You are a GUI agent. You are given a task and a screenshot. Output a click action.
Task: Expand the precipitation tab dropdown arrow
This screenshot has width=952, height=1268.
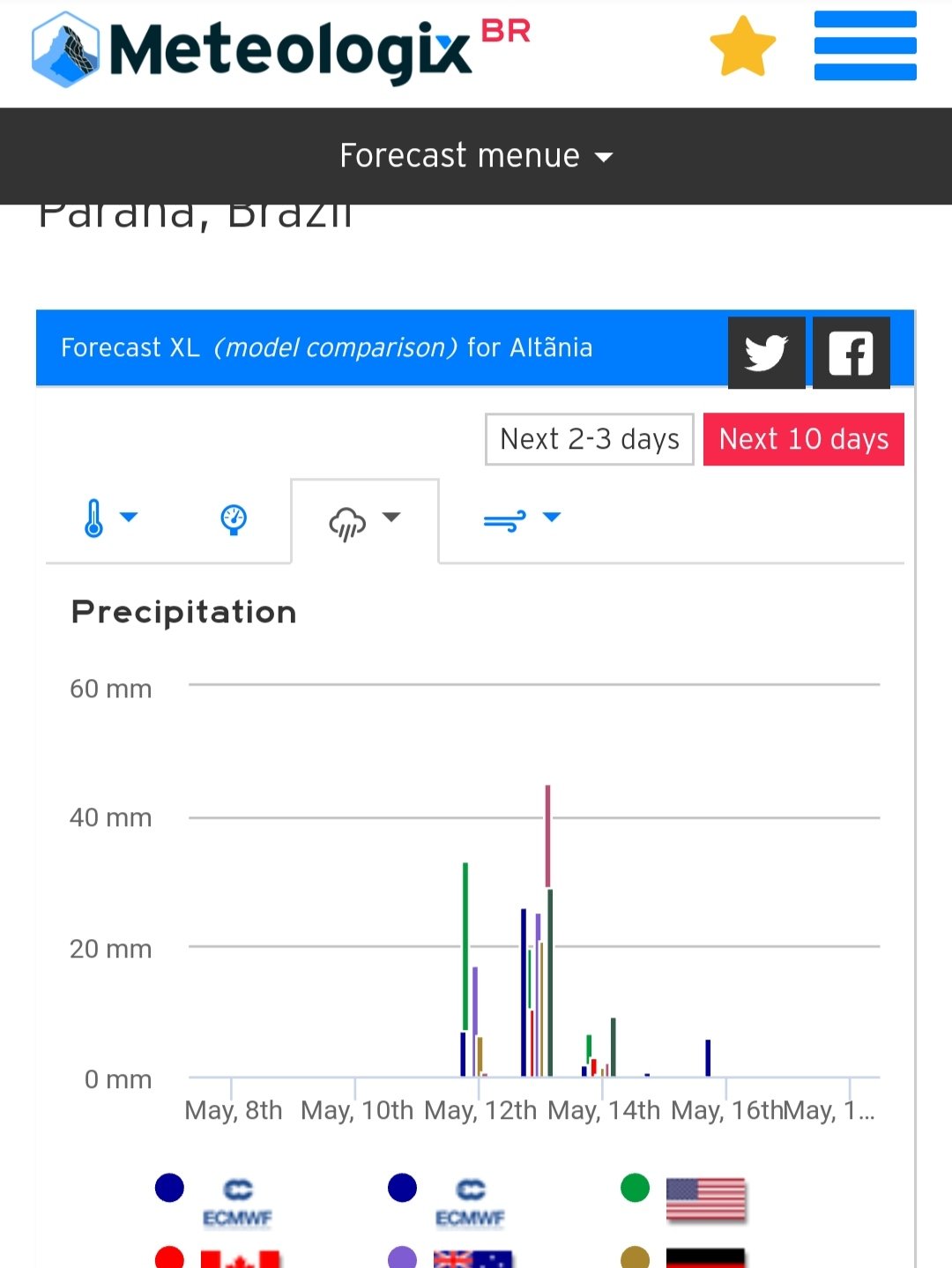tap(391, 518)
